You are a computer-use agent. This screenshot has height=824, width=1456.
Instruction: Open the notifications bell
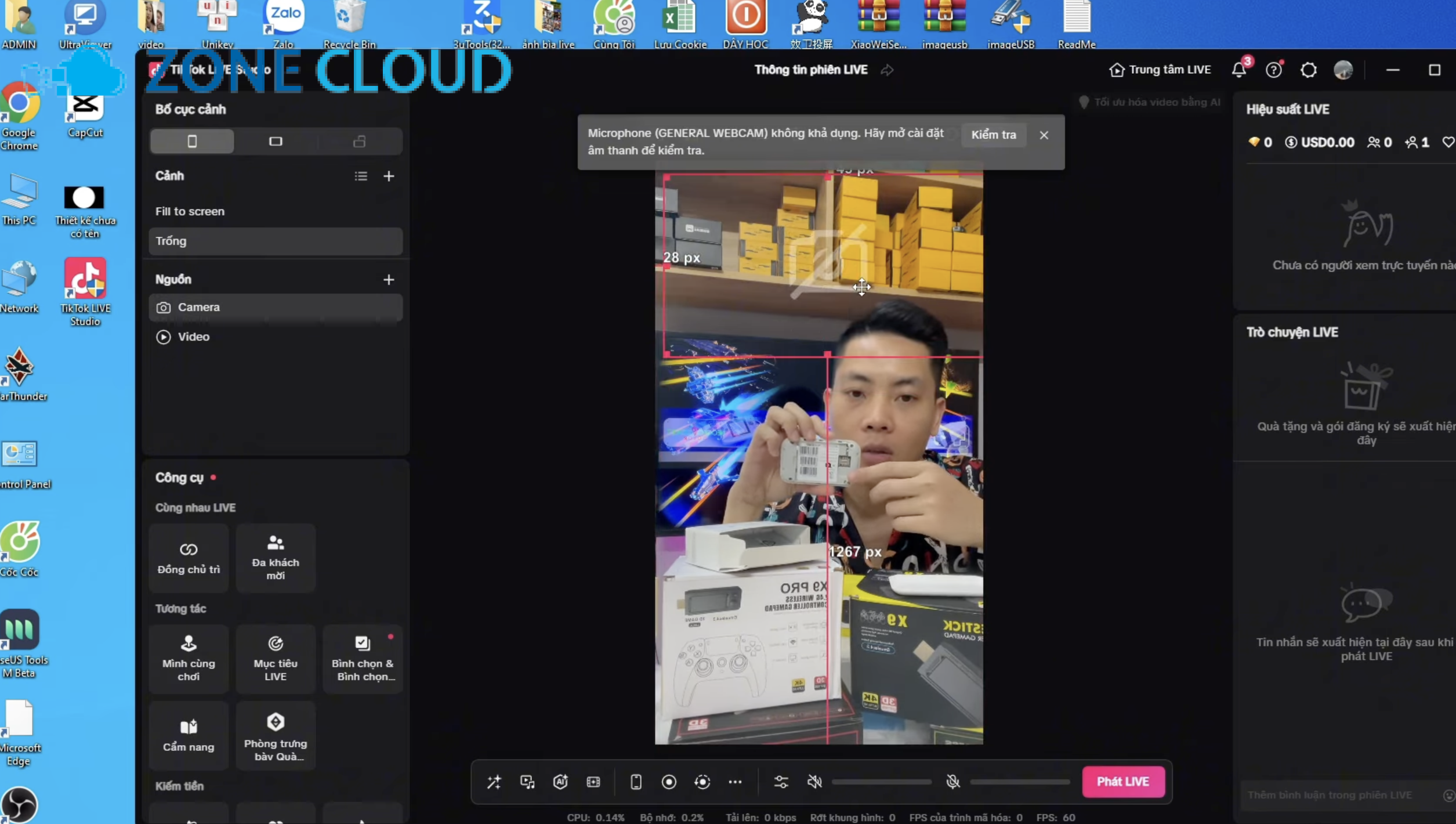tap(1238, 70)
